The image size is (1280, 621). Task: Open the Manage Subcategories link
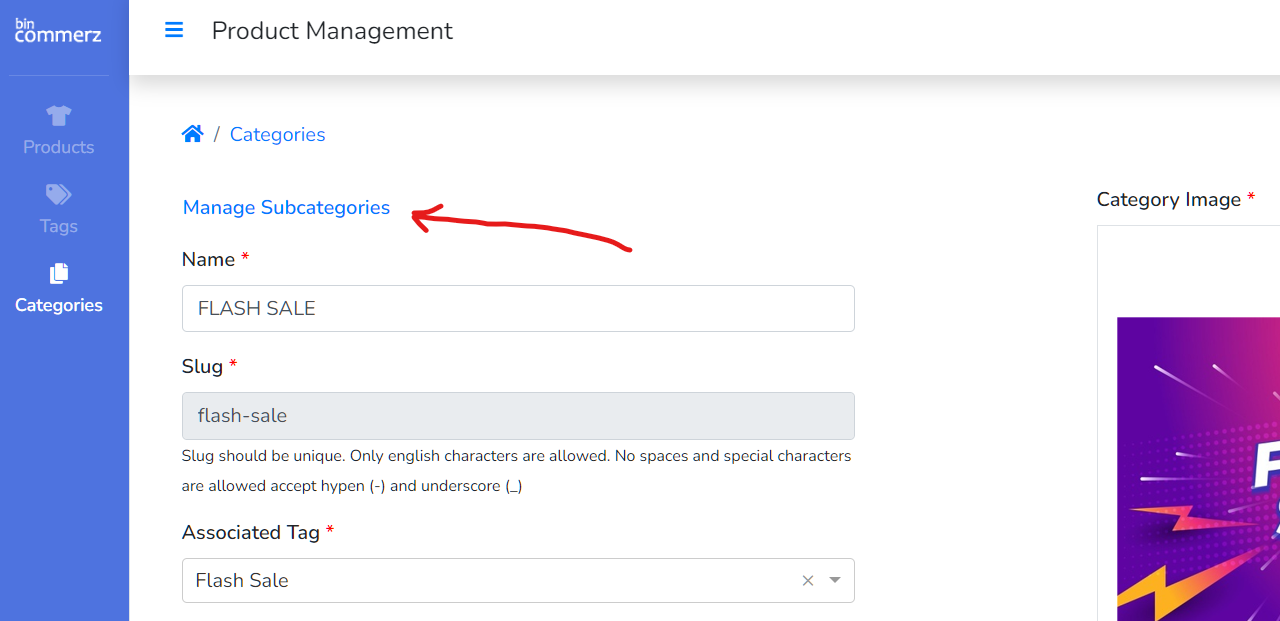[286, 207]
